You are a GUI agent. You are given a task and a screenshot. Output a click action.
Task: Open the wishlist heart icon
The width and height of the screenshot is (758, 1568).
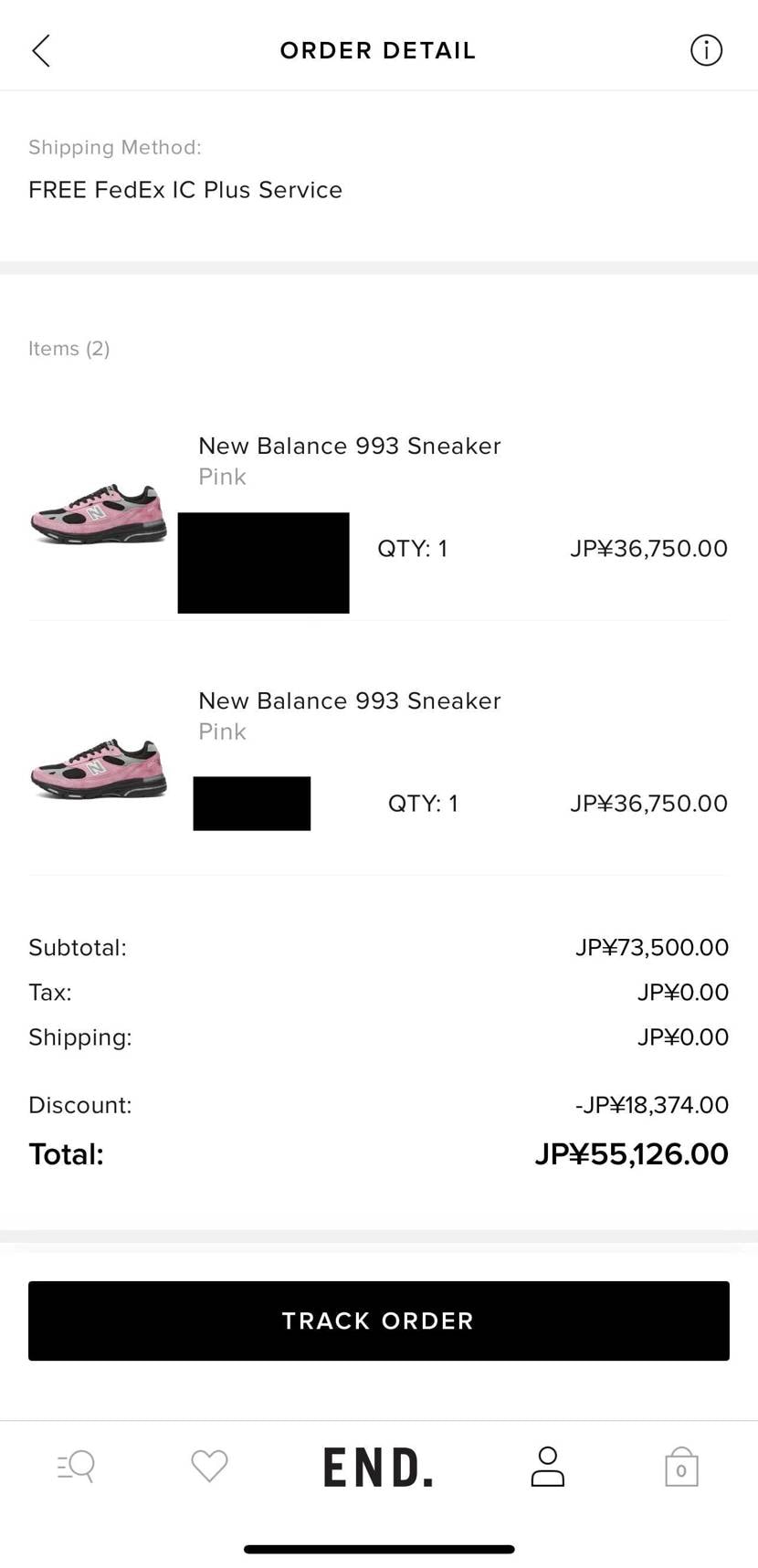point(209,1466)
